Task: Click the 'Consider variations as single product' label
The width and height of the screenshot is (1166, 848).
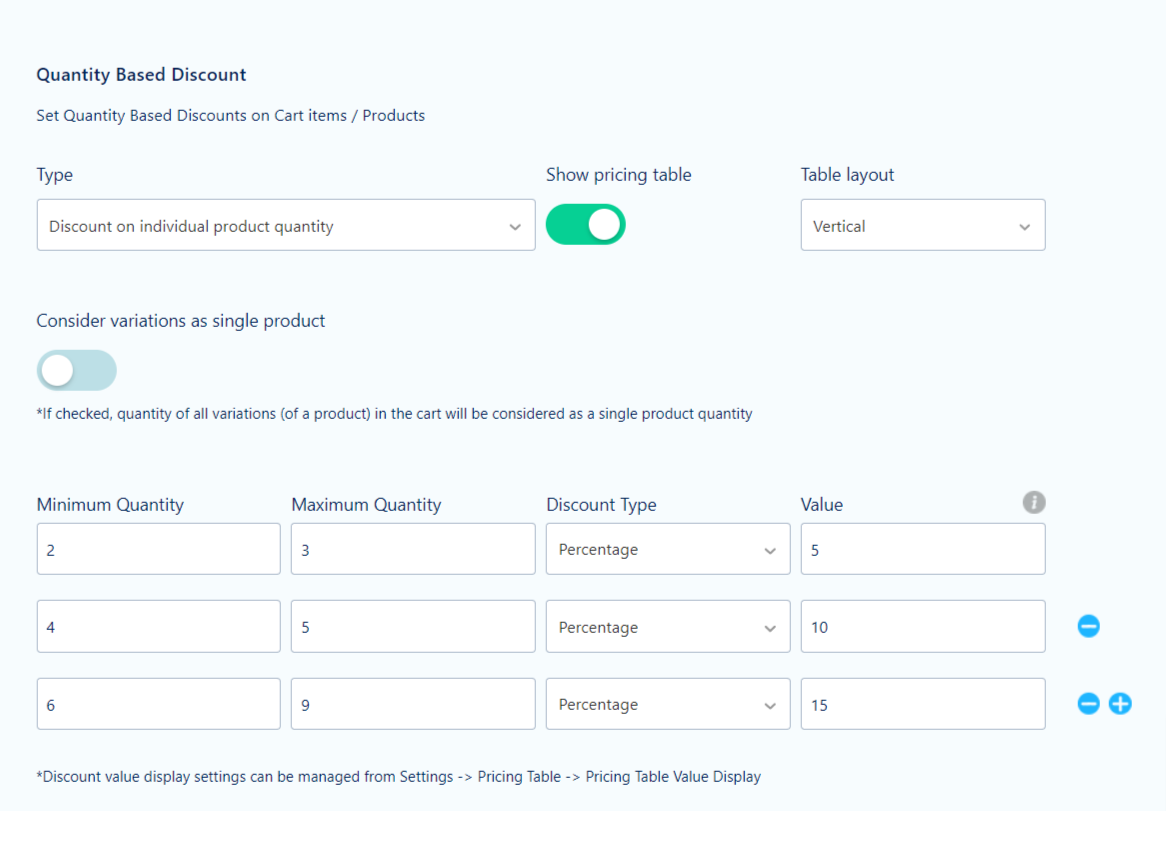Action: pyautogui.click(x=181, y=321)
